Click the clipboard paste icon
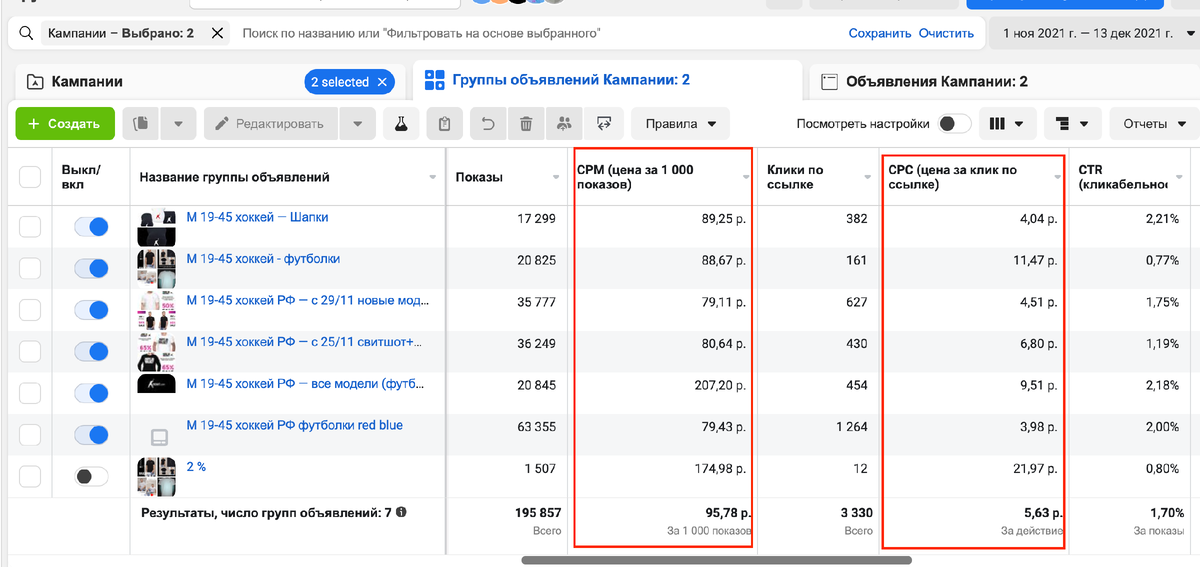The height and width of the screenshot is (567, 1200). click(445, 124)
